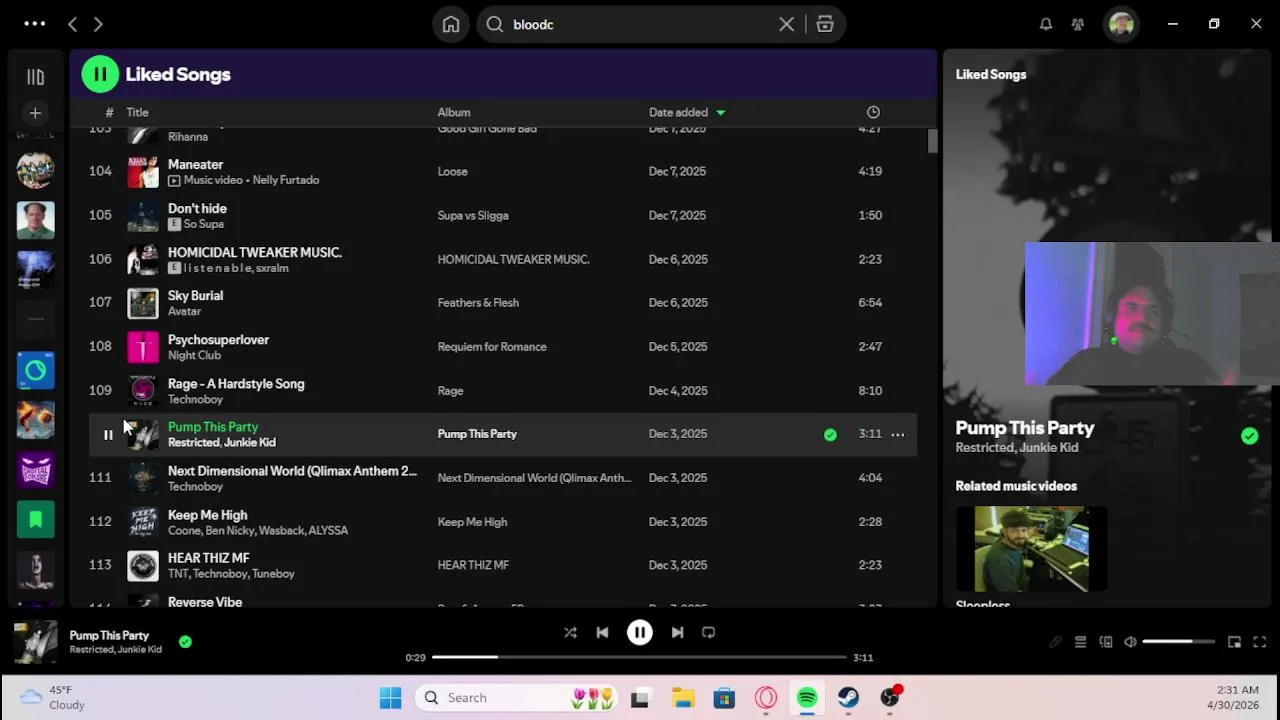This screenshot has height=720, width=1280.
Task: Open the purple mask playlist in sidebar
Action: [35, 470]
